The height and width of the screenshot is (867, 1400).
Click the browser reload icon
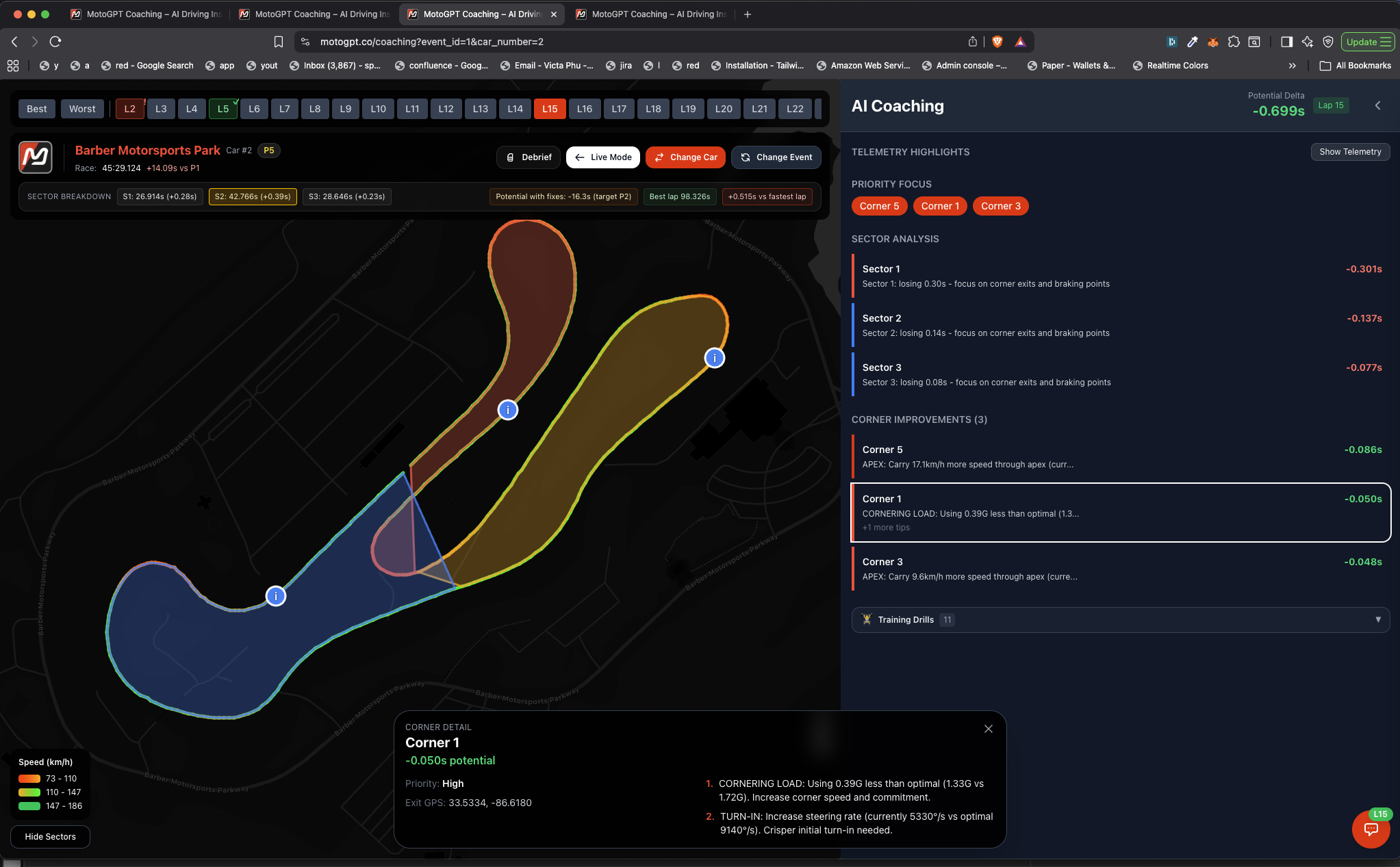click(55, 42)
